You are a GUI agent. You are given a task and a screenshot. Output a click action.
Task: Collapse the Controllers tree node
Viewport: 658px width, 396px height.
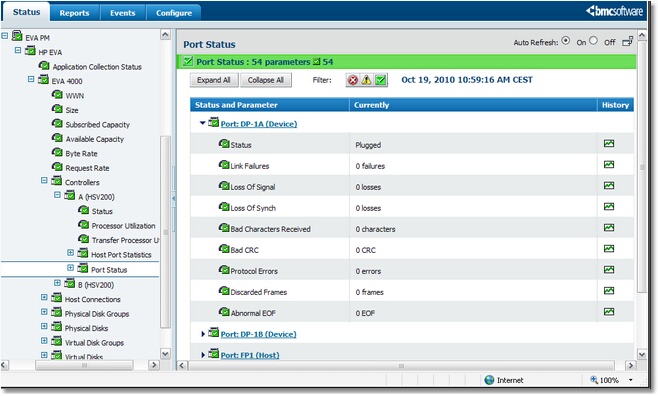pyautogui.click(x=44, y=180)
